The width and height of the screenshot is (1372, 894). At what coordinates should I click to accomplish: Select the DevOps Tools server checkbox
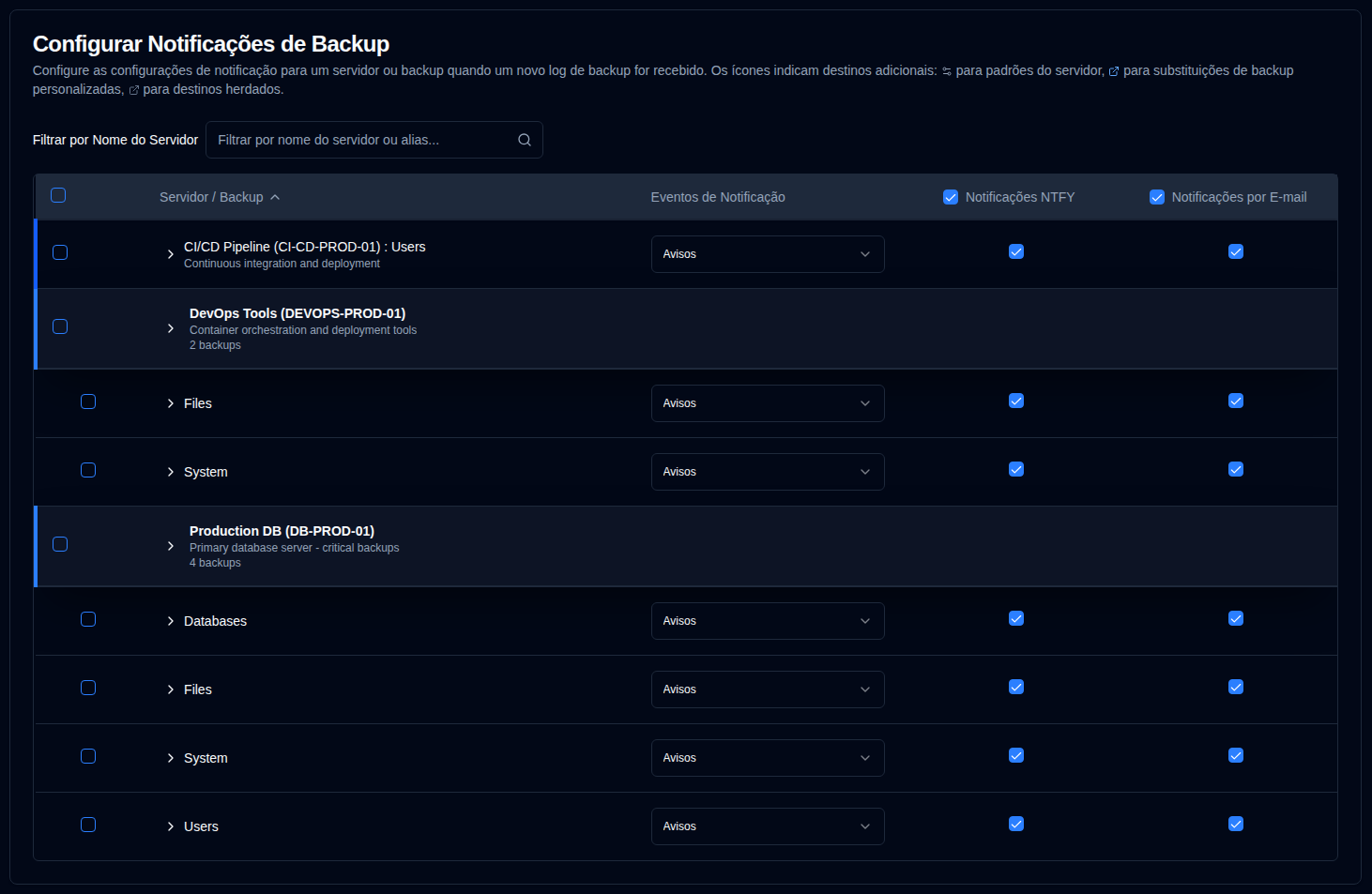[x=60, y=326]
